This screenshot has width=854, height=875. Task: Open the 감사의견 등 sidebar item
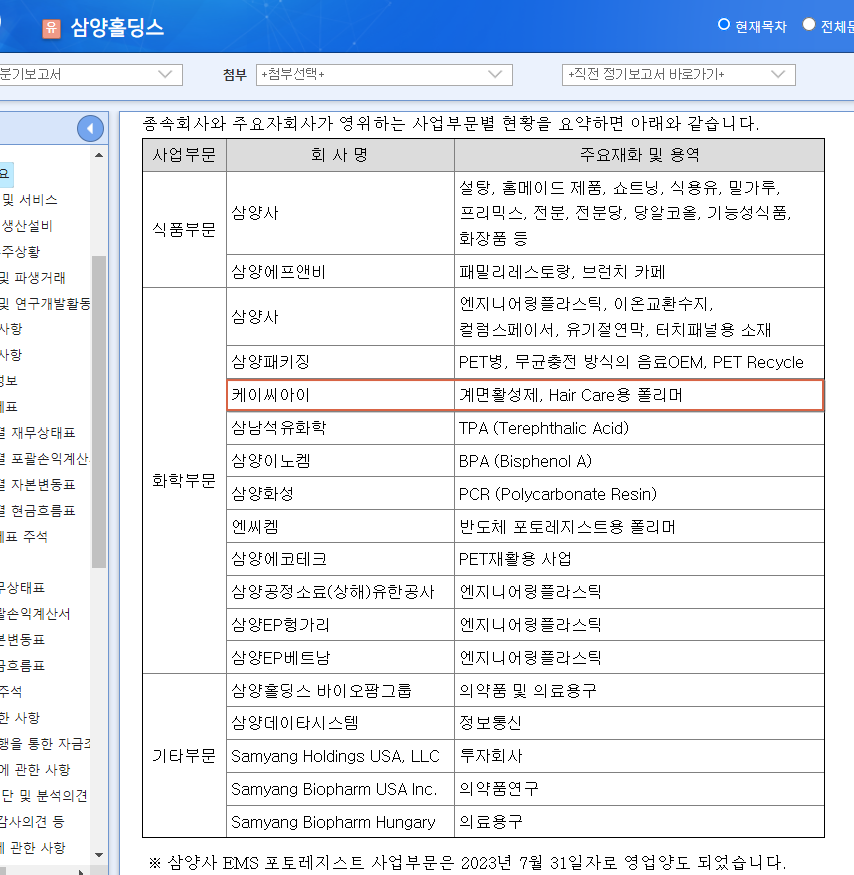point(32,821)
